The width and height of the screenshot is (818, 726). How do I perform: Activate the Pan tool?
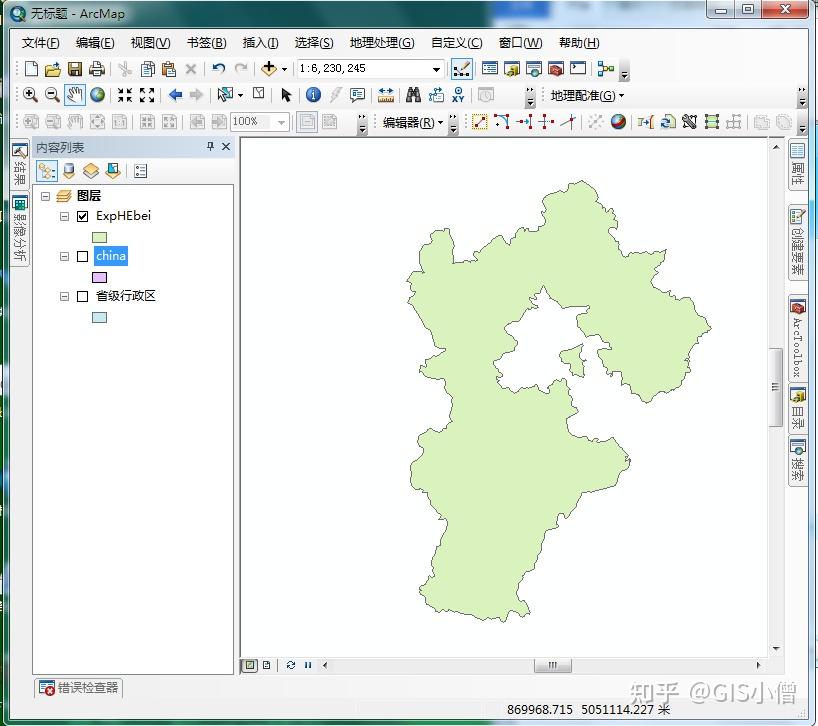pos(74,95)
